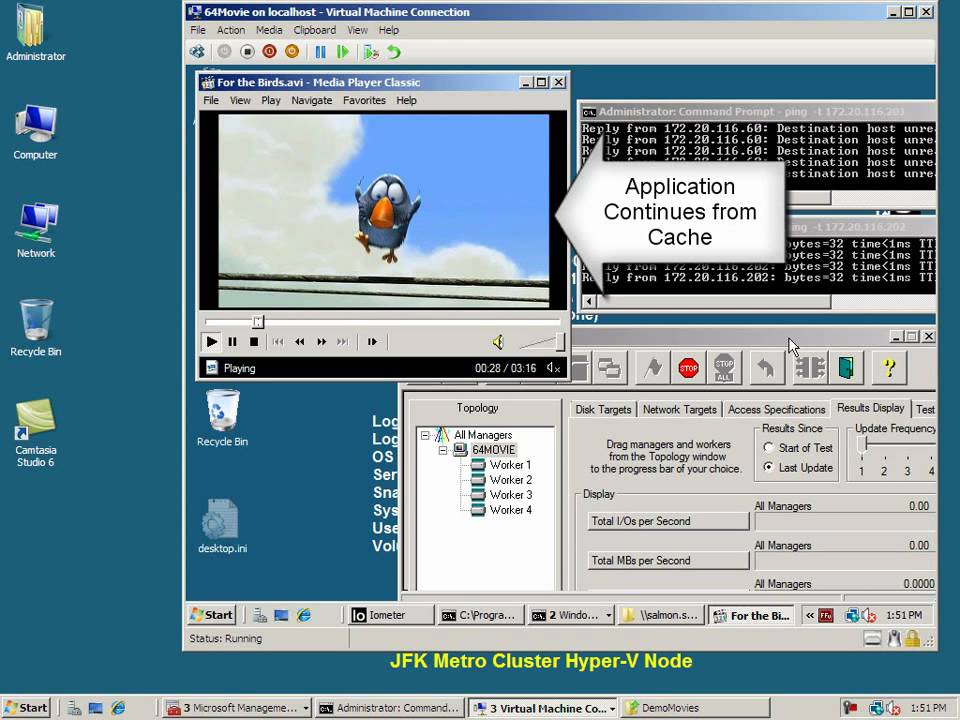The height and width of the screenshot is (720, 960).
Task: Click Iometer duplicate worker icon
Action: (x=609, y=368)
